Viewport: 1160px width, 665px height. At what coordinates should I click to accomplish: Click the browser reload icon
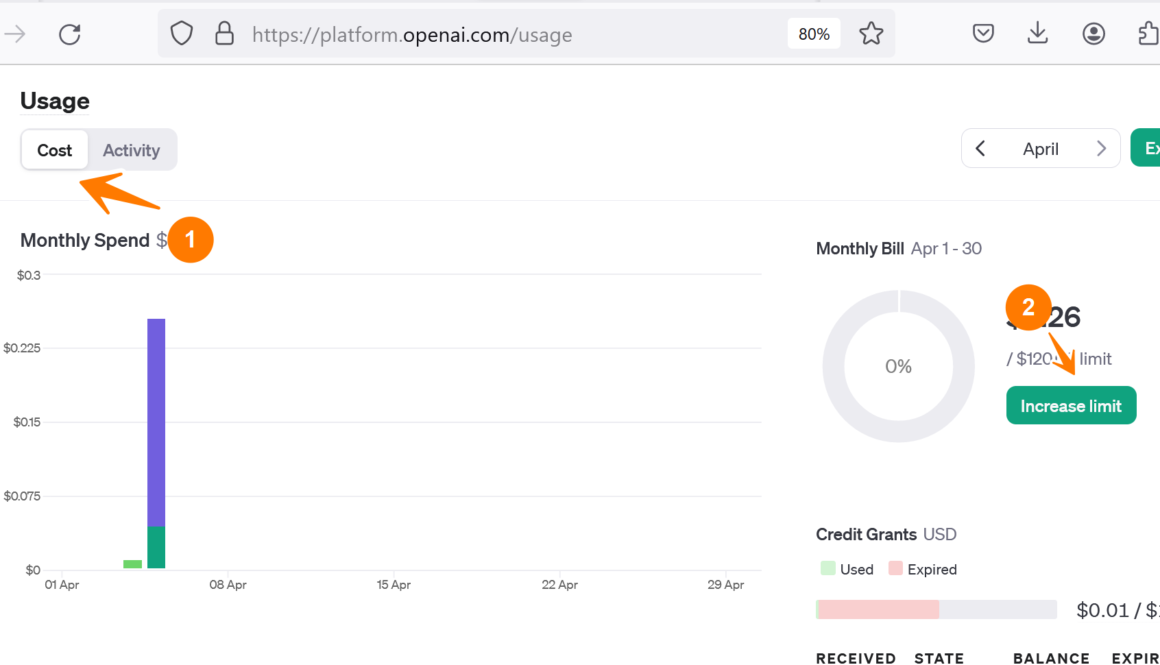[x=69, y=35]
